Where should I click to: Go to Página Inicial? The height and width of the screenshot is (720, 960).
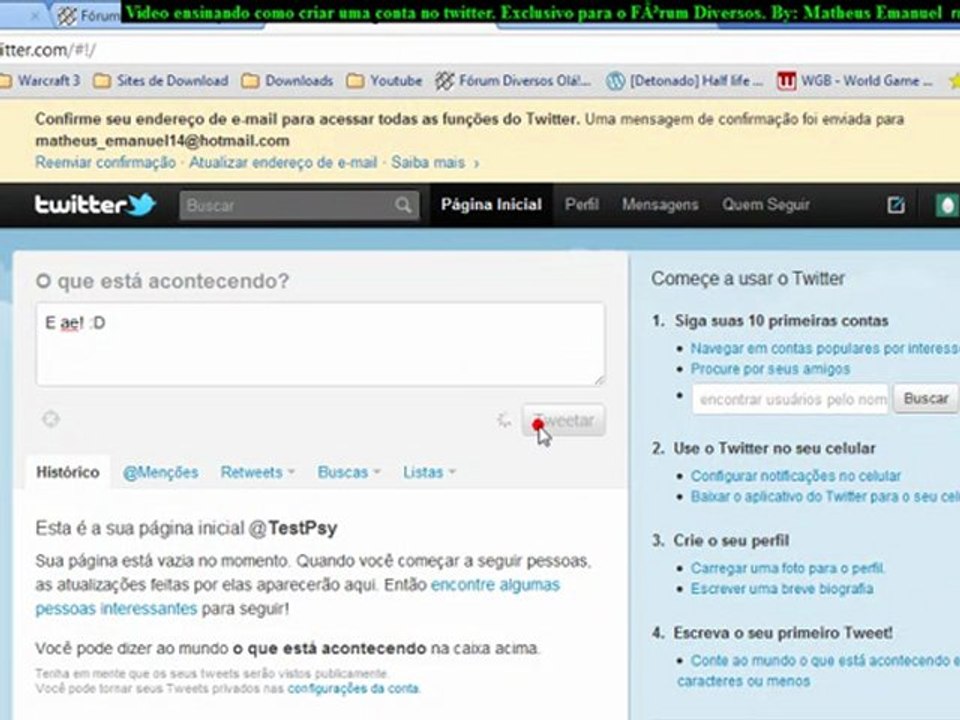[492, 204]
